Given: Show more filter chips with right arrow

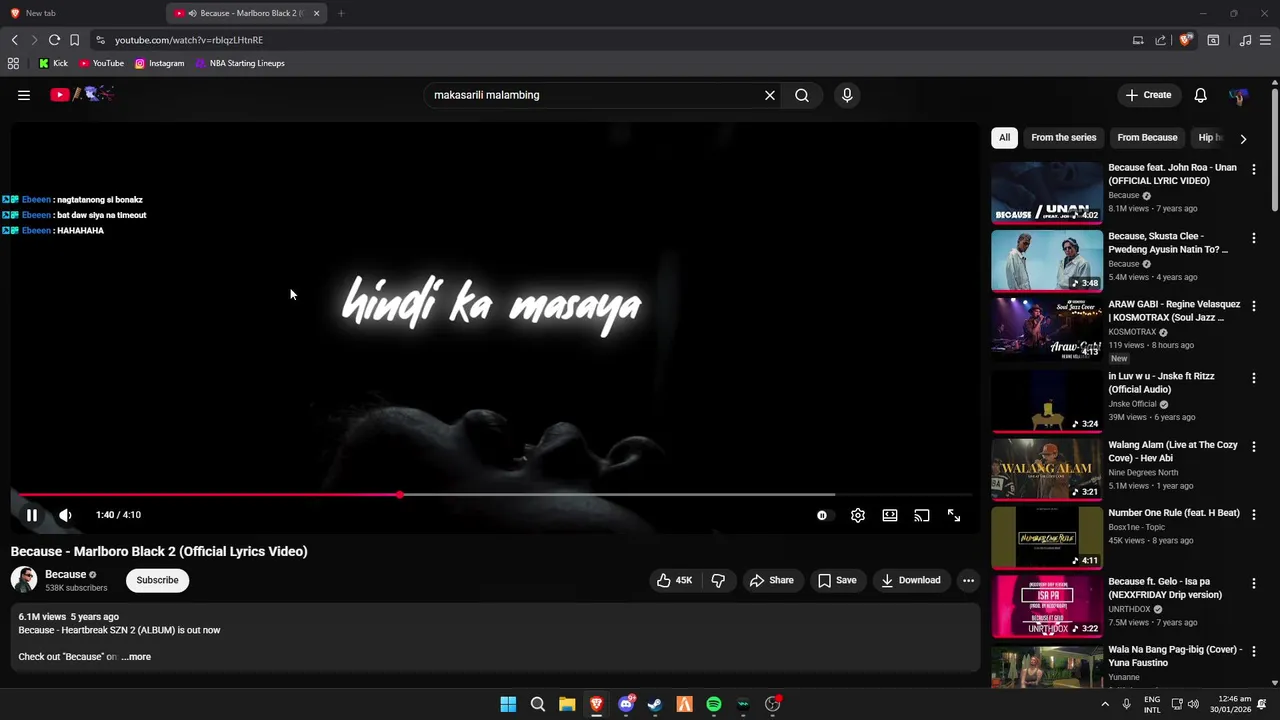Looking at the screenshot, I should click(x=1243, y=139).
